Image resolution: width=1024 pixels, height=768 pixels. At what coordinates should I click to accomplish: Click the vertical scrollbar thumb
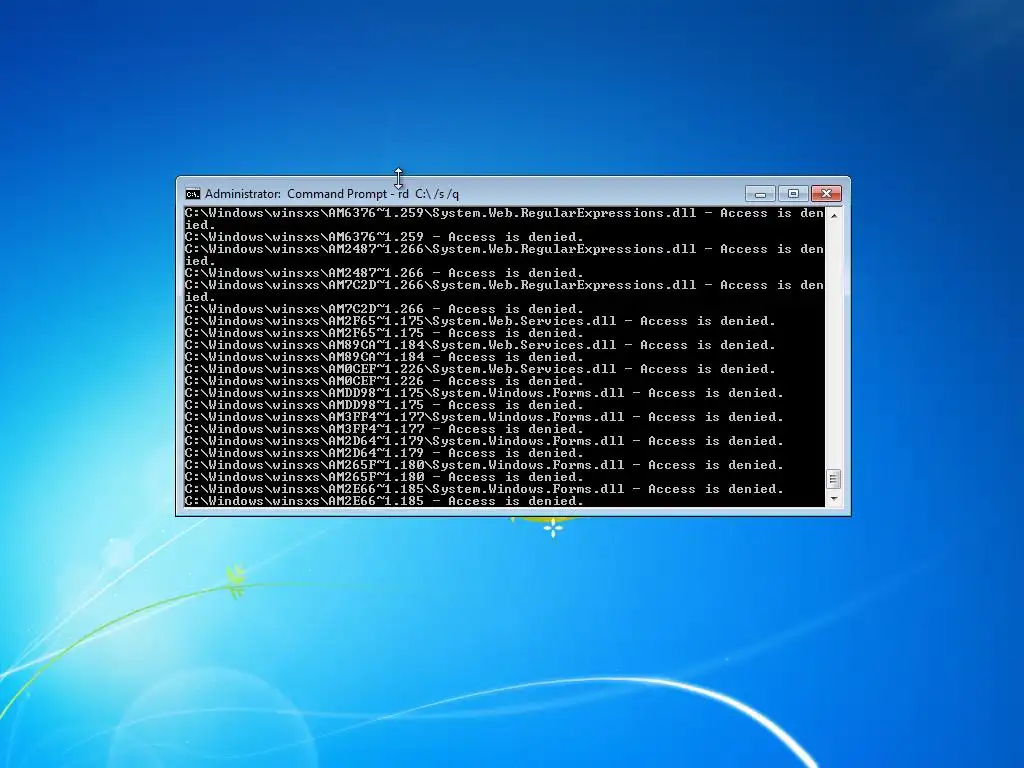click(833, 479)
